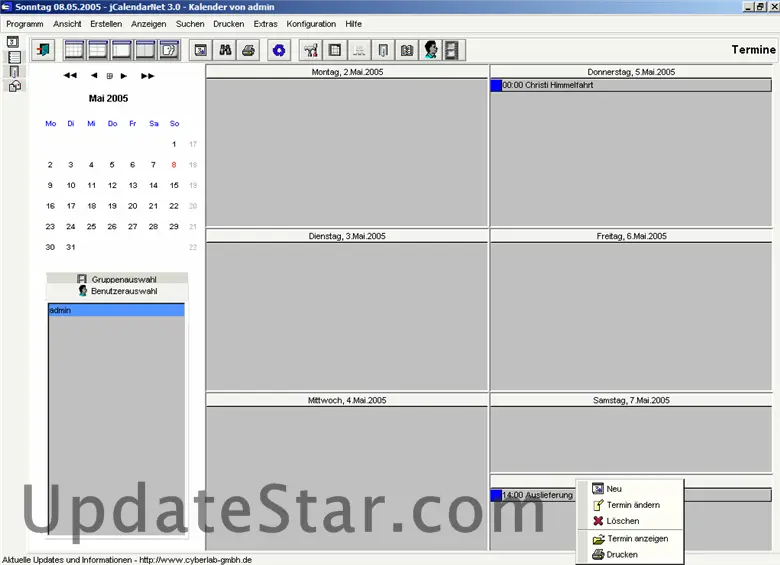Click blue color marker of Auslieferung
This screenshot has width=780, height=565.
[496, 495]
